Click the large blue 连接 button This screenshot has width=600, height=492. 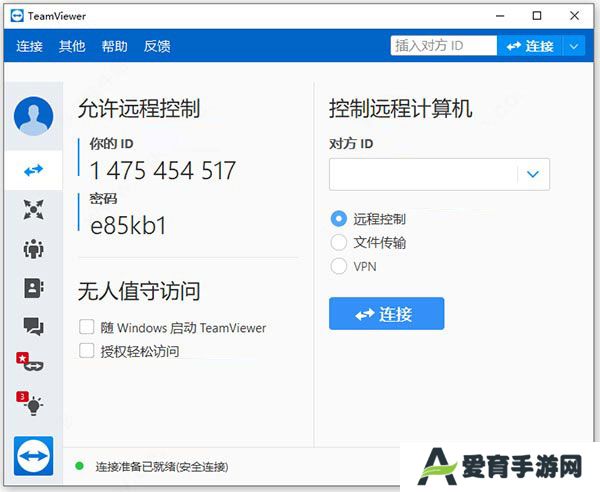386,314
